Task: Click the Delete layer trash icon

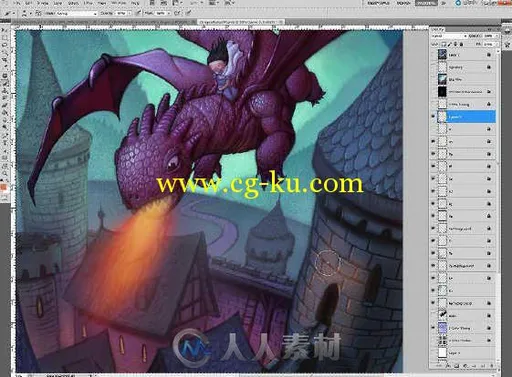Action: pyautogui.click(x=491, y=366)
